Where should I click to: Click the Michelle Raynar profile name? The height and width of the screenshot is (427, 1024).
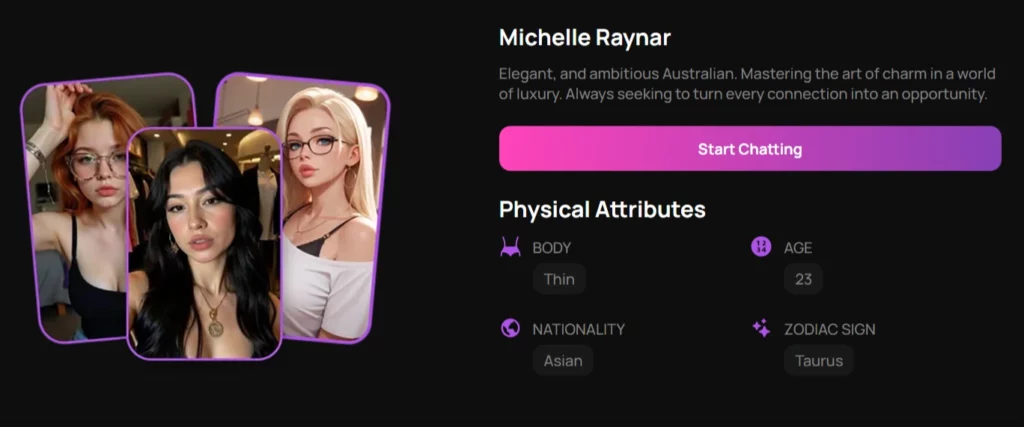(584, 37)
